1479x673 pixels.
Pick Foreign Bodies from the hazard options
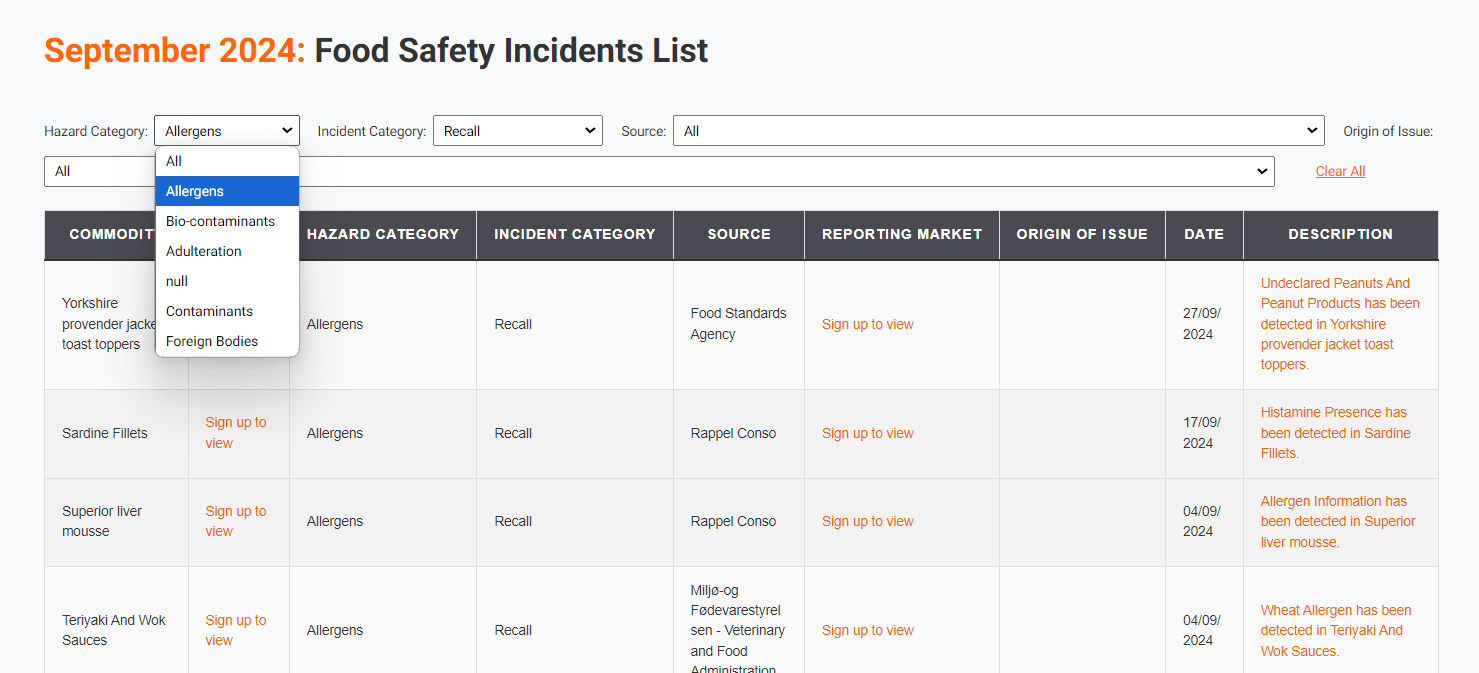(x=210, y=341)
